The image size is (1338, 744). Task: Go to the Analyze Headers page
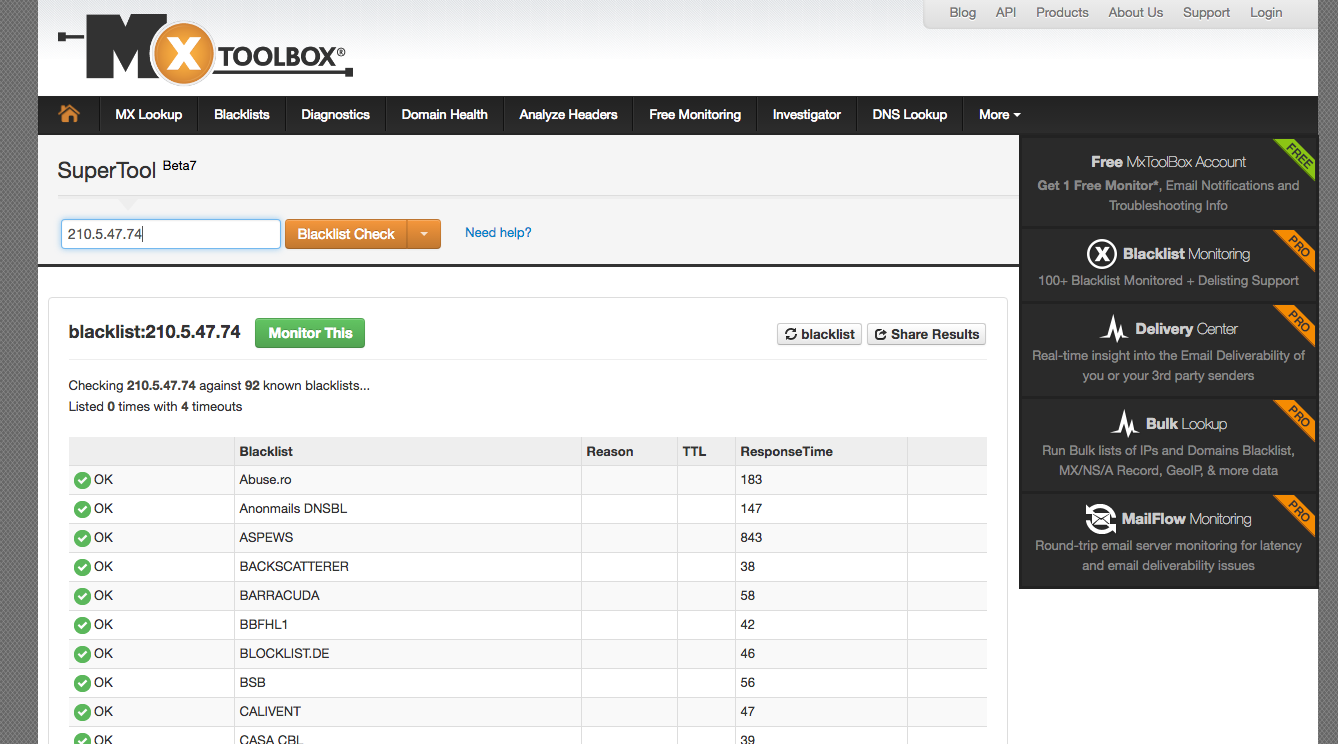pos(568,115)
